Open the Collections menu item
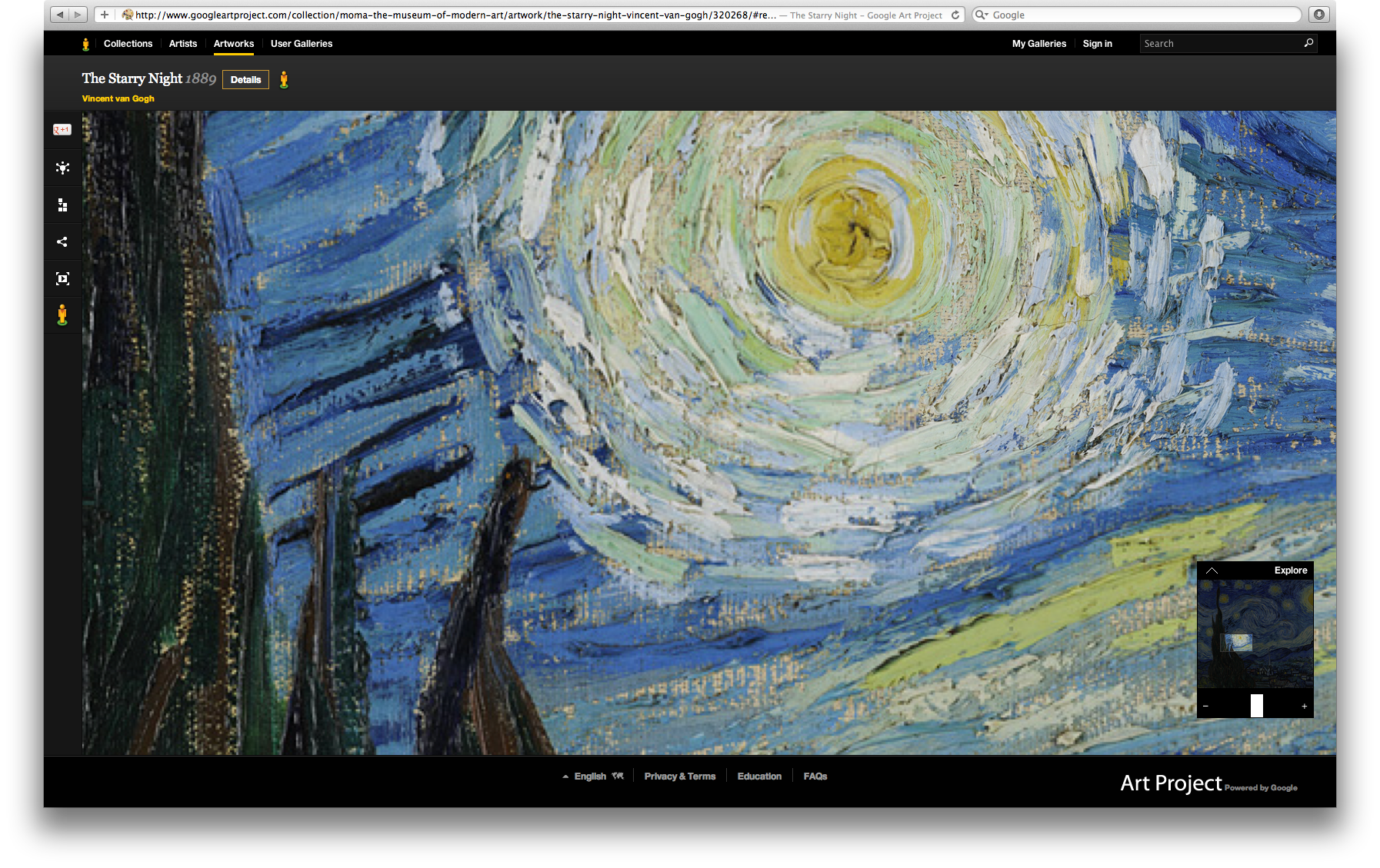The height and width of the screenshot is (868, 1380). coord(128,44)
